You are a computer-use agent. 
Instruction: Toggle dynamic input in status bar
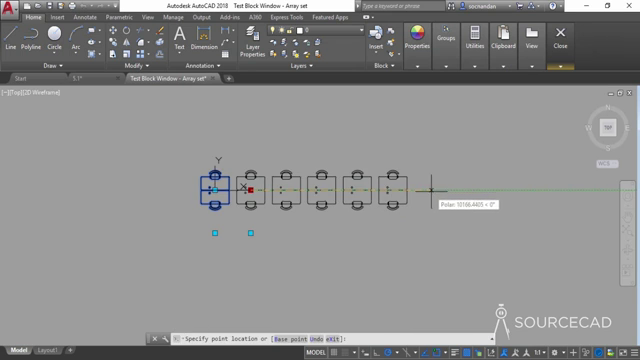(x=365, y=352)
